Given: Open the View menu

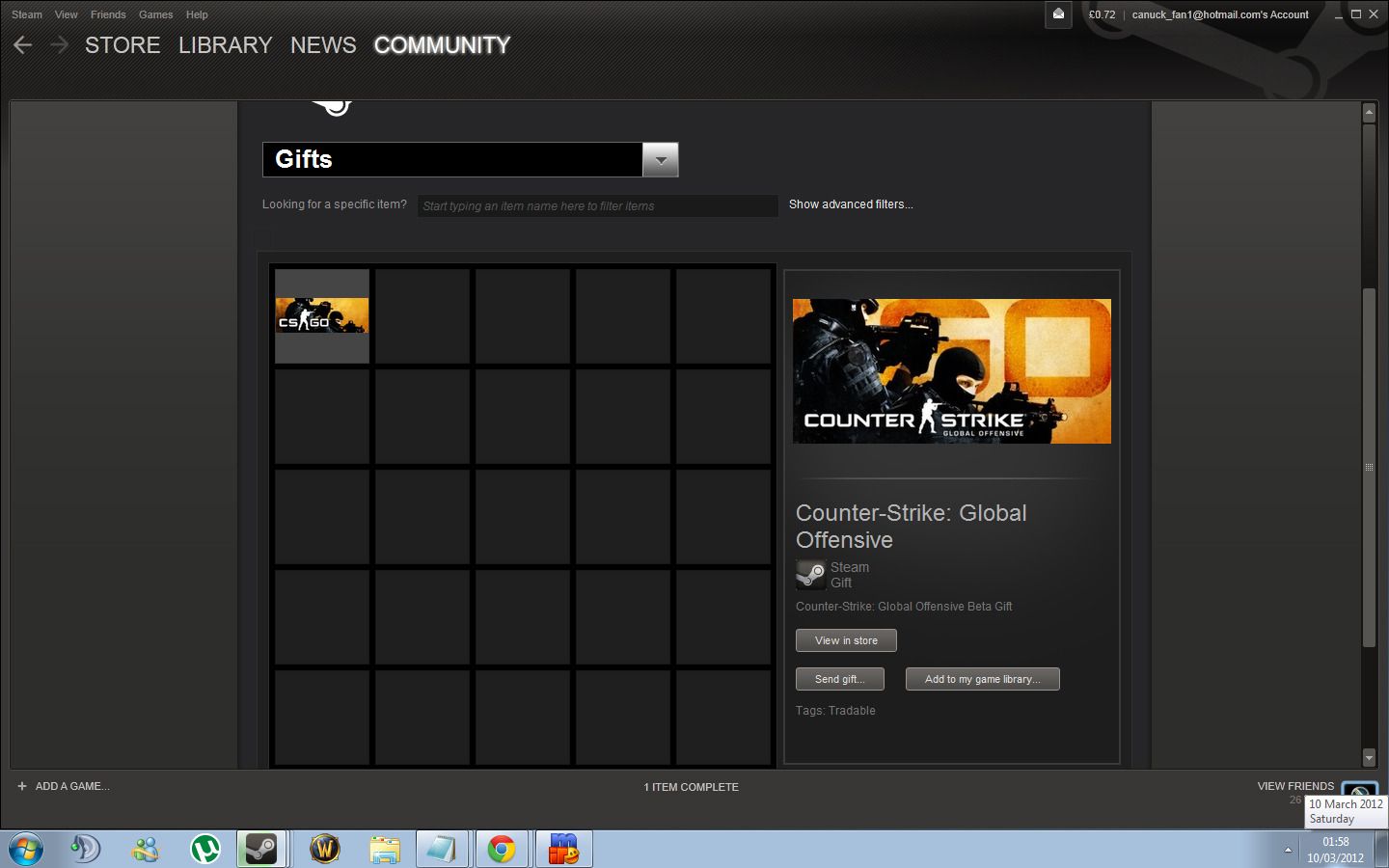Looking at the screenshot, I should [67, 14].
